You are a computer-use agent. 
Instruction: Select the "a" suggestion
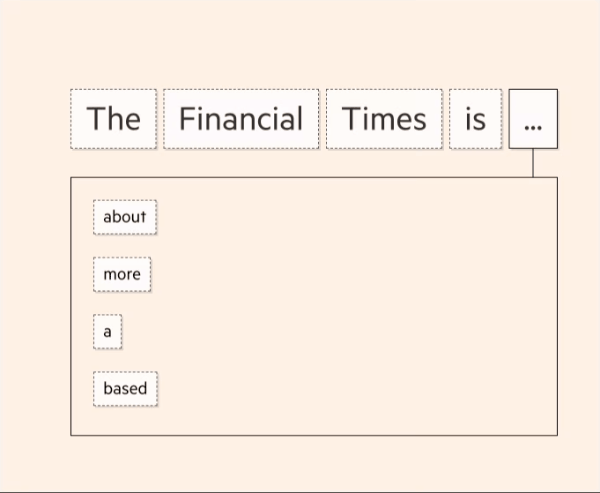pyautogui.click(x=107, y=331)
